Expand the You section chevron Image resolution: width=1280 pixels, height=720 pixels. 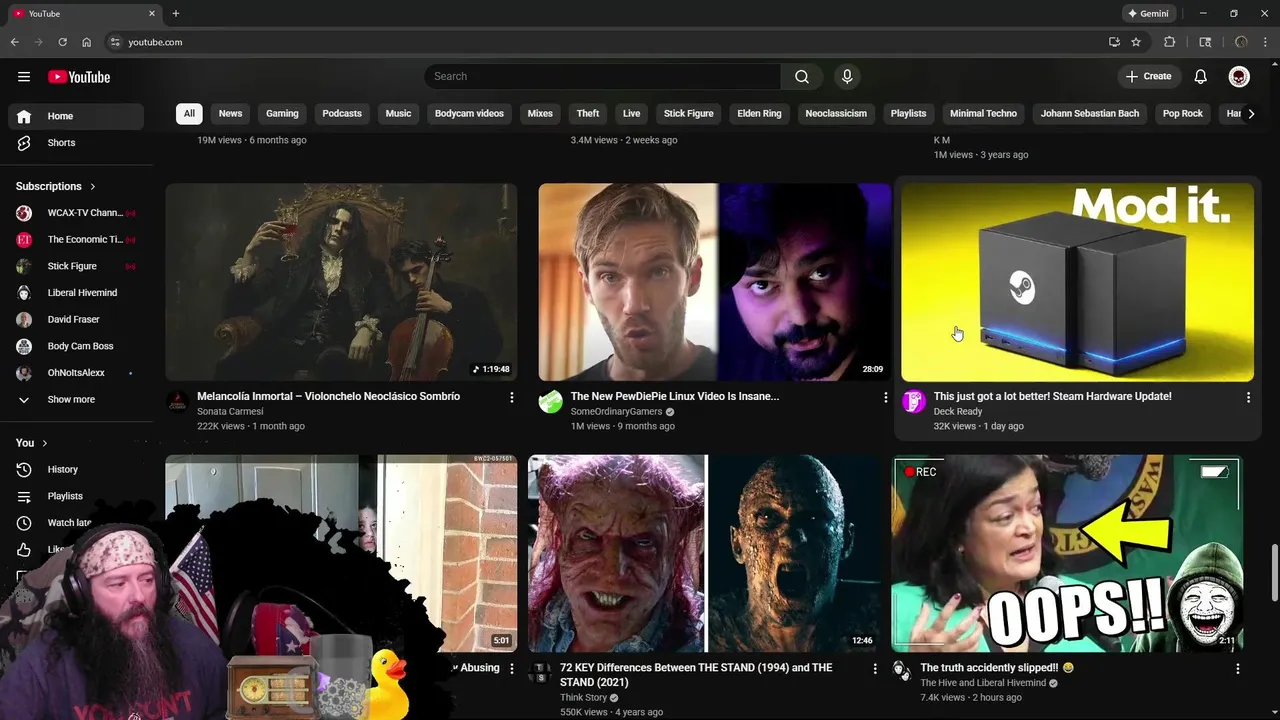(x=44, y=443)
